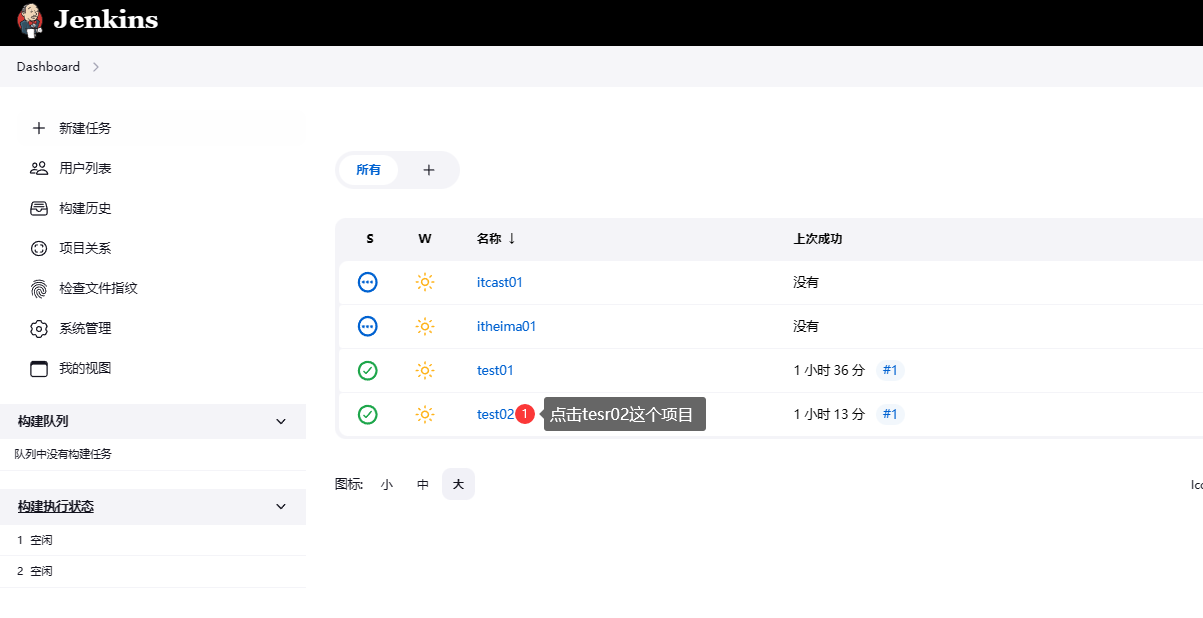Click the window icon for 我的视图
The image size is (1203, 618).
(39, 368)
